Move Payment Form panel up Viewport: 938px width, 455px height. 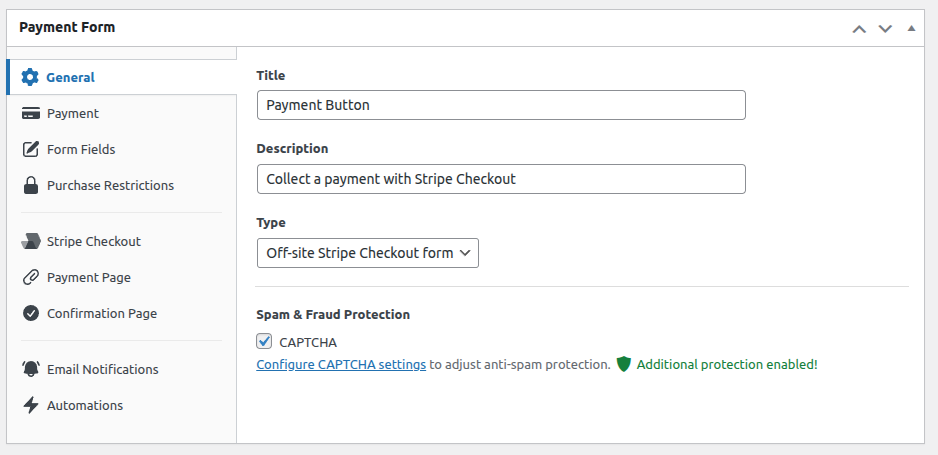coord(859,28)
